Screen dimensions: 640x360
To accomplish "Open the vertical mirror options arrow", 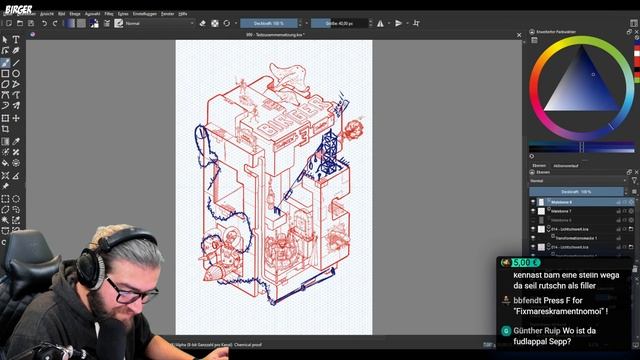I will [407, 23].
